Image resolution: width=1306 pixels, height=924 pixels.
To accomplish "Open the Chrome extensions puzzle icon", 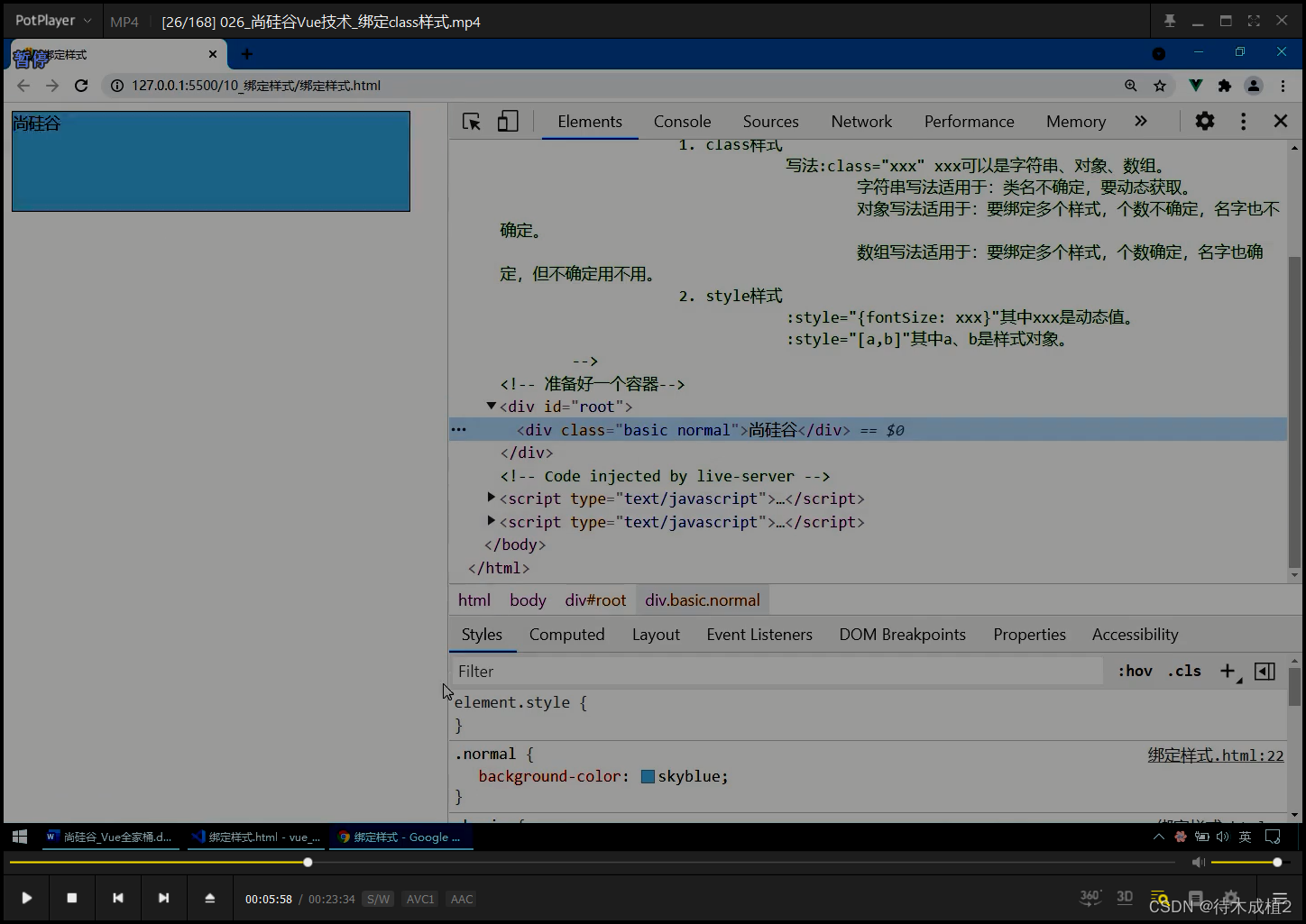I will [1225, 86].
